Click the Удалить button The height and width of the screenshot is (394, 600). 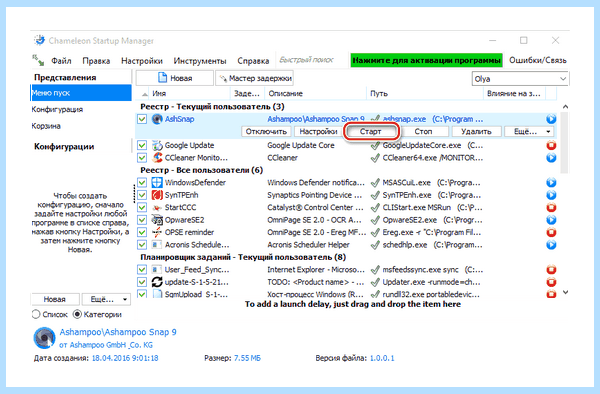coord(476,132)
